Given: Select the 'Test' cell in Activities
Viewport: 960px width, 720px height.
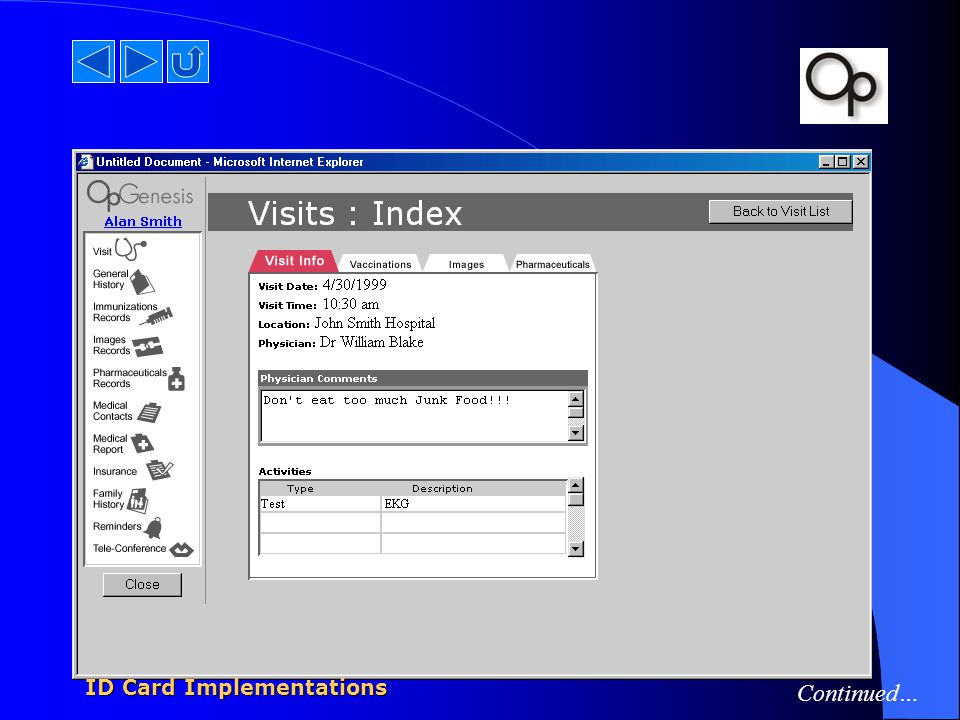Looking at the screenshot, I should pyautogui.click(x=320, y=504).
